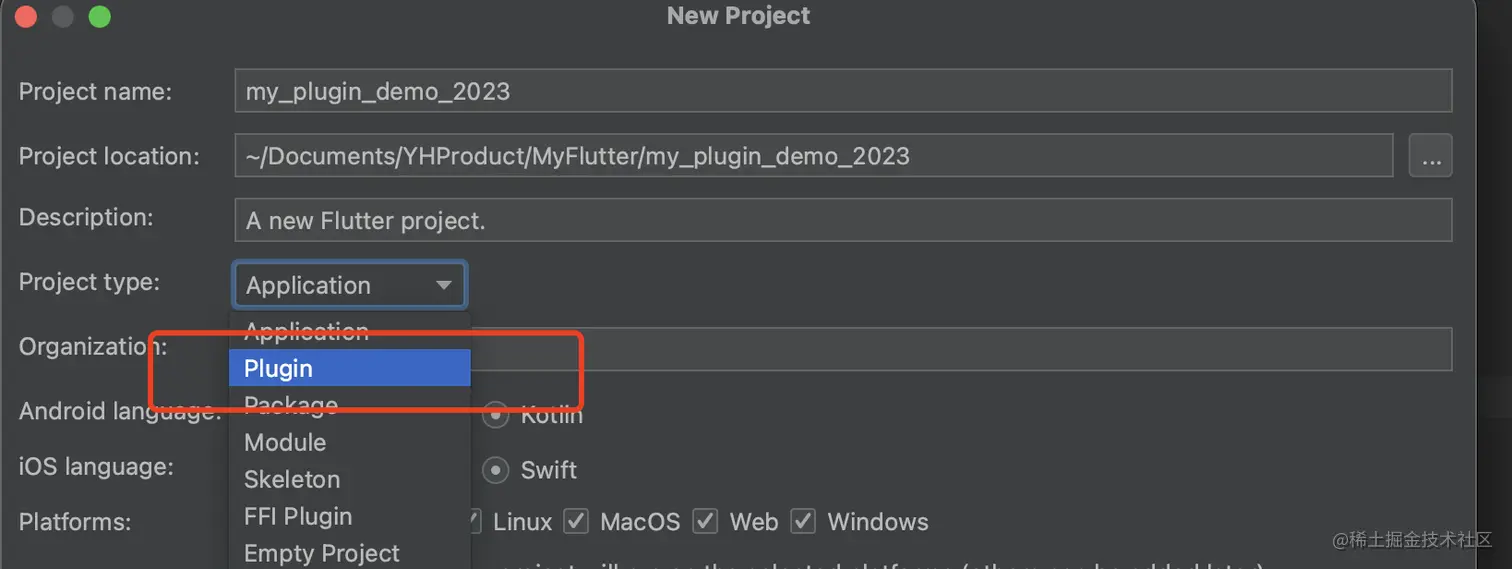The image size is (1512, 569).
Task: Choose Skeleton from the dropdown list
Action: tap(292, 479)
